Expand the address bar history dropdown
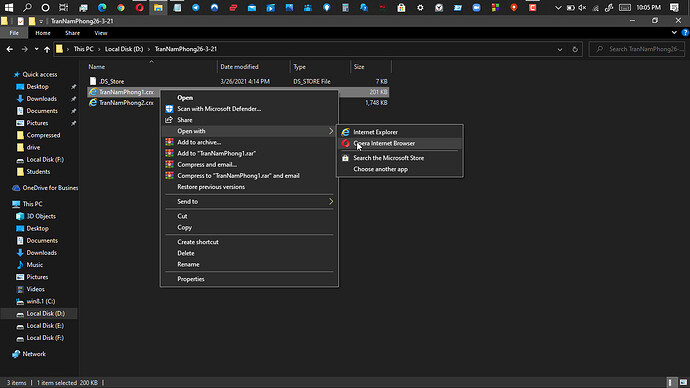Screen dimensions: 690x388 tap(560, 49)
